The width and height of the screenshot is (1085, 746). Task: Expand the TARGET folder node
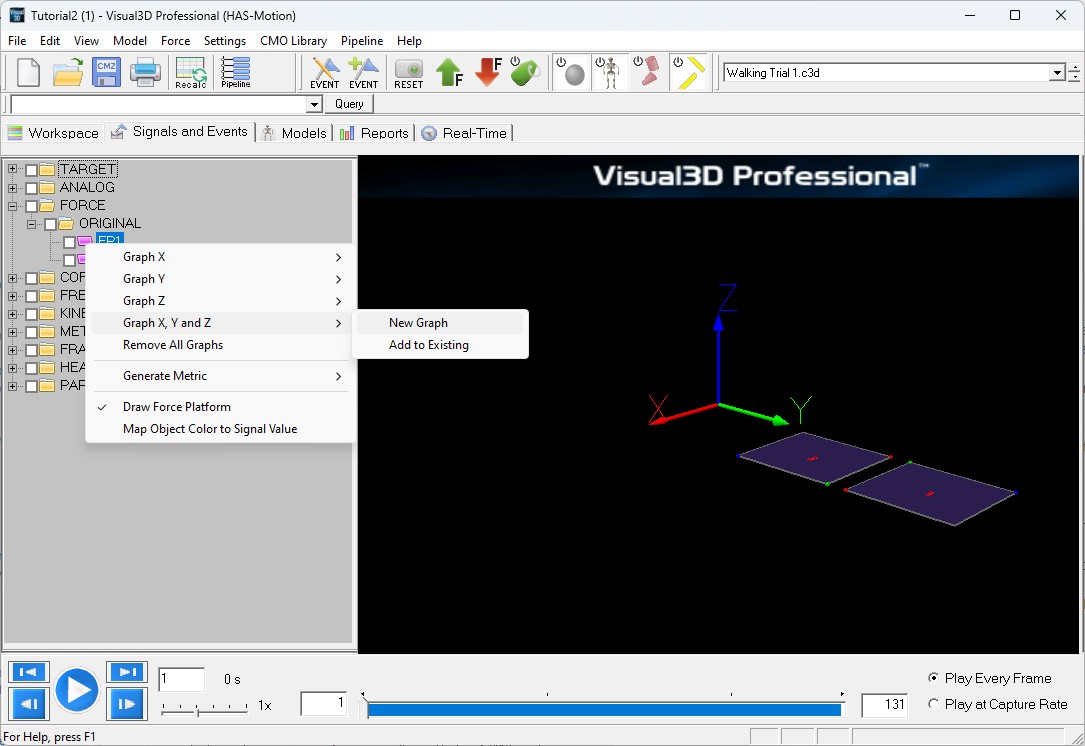pos(12,170)
